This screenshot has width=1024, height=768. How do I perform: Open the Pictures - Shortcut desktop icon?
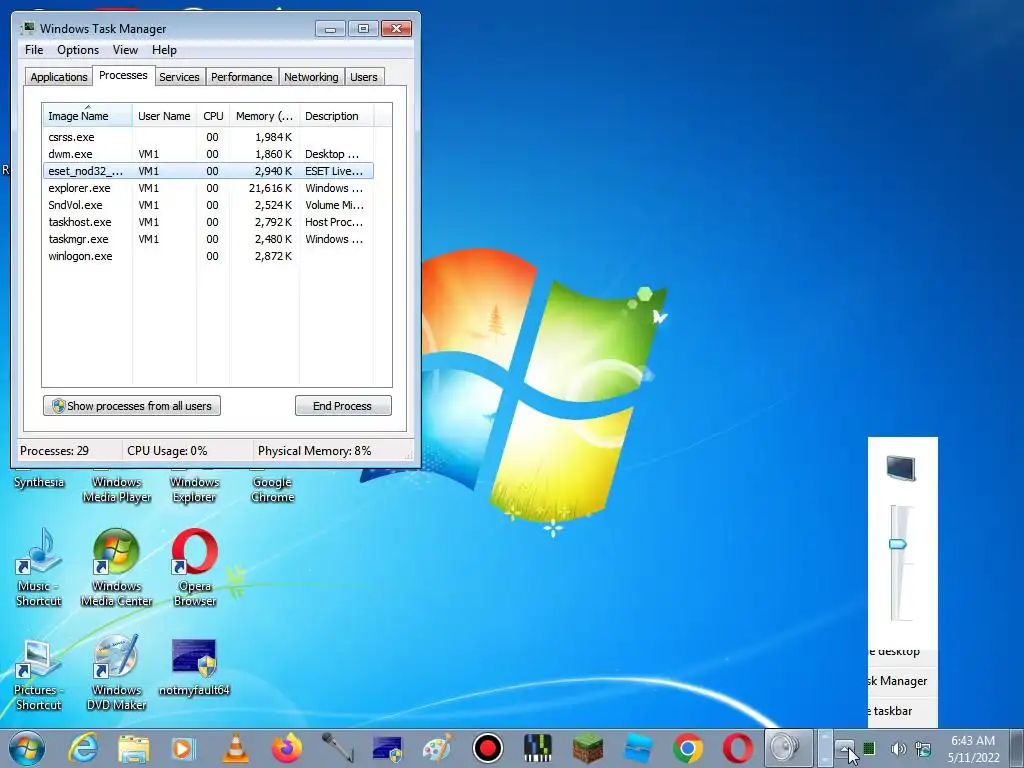(x=39, y=674)
